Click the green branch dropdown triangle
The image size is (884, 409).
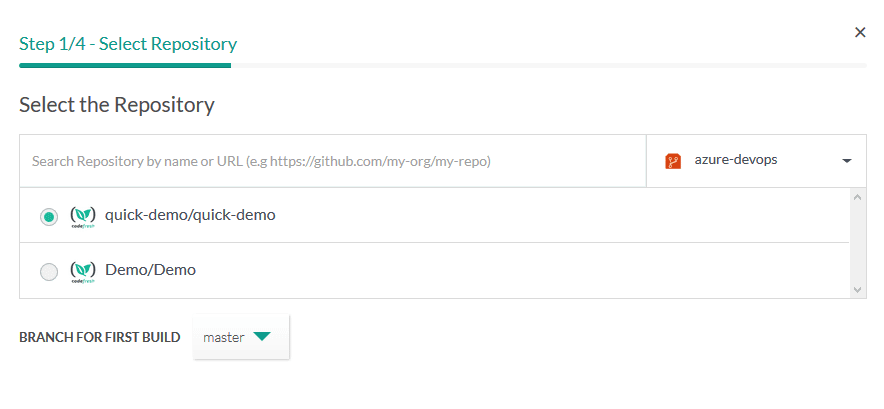point(262,337)
